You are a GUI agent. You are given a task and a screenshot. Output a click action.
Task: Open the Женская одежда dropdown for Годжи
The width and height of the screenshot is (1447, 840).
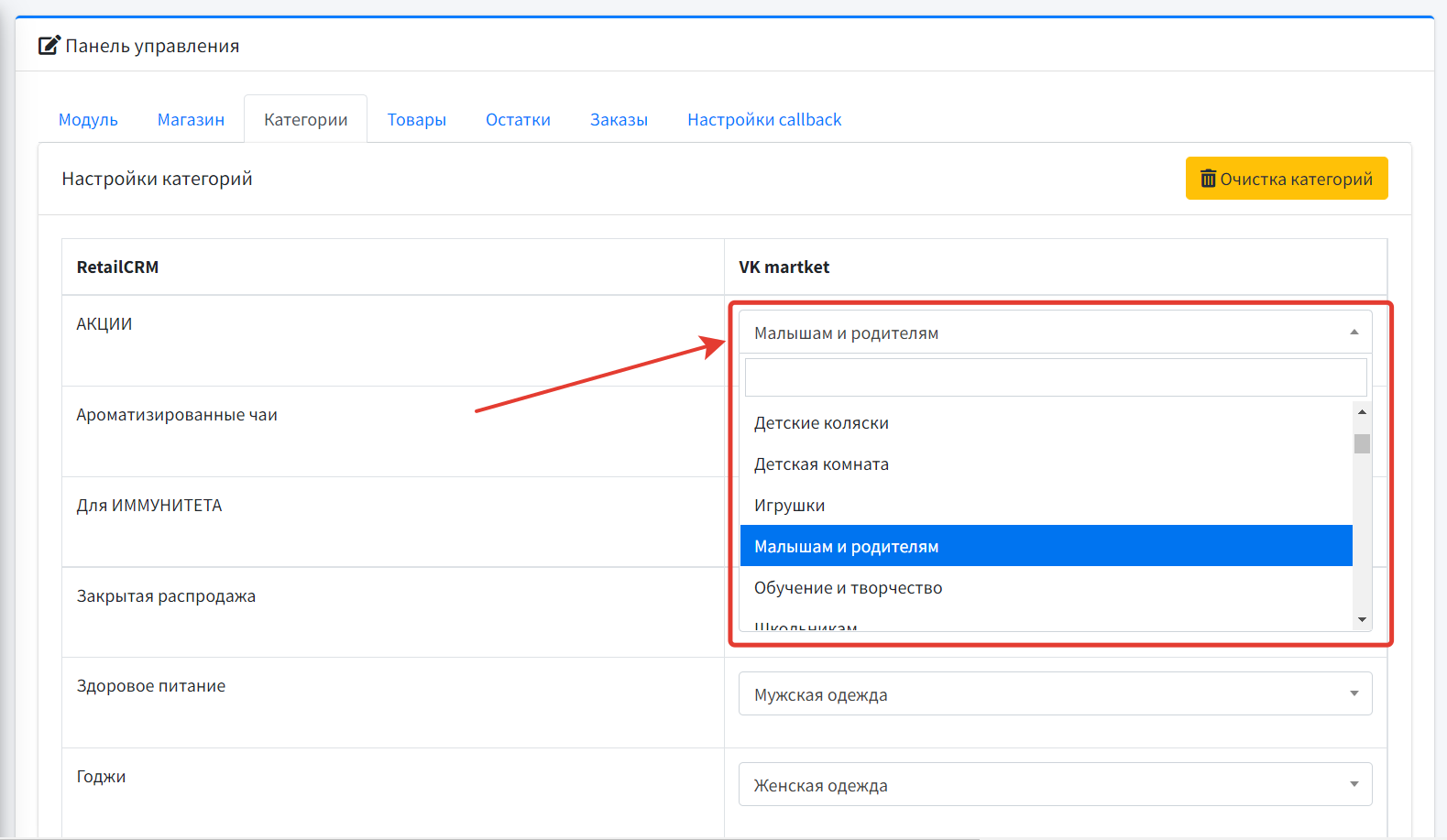pos(1055,784)
